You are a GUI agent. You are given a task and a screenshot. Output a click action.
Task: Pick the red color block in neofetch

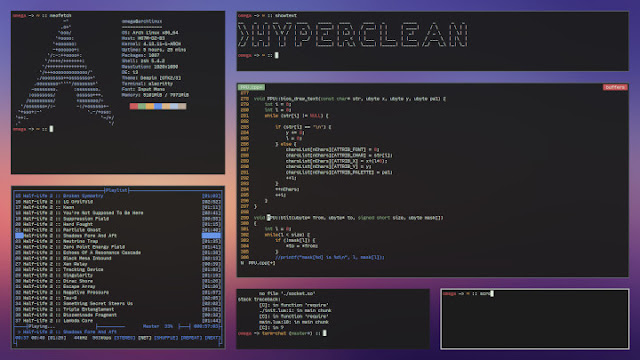pos(133,106)
